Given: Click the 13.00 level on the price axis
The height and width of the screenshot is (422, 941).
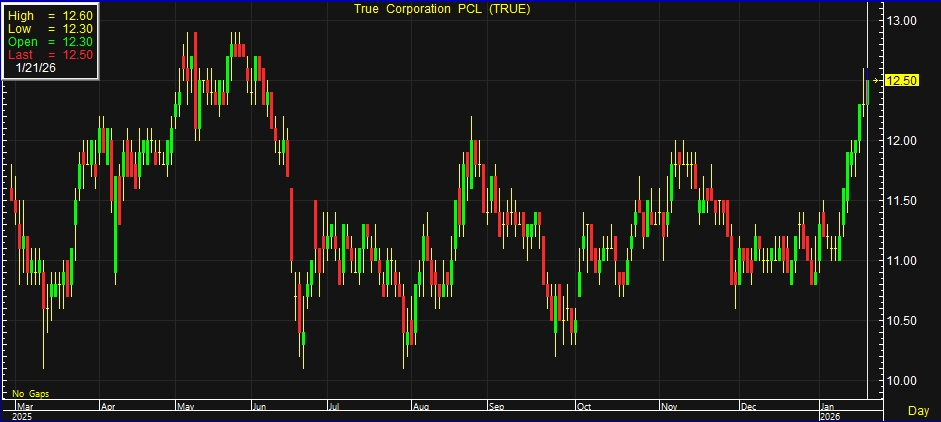Looking at the screenshot, I should click(x=903, y=20).
